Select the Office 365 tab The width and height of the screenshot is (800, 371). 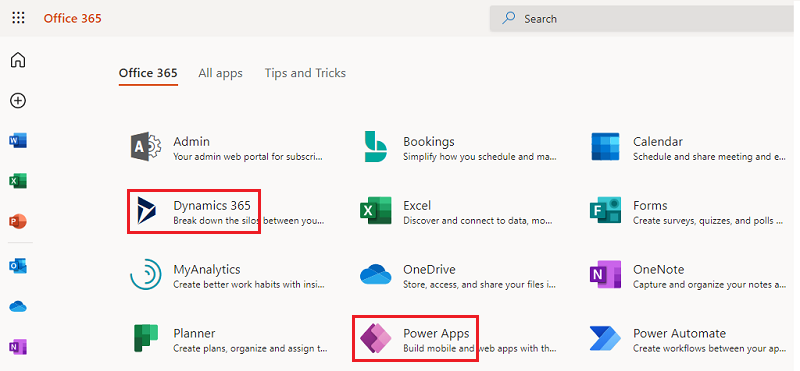click(148, 73)
